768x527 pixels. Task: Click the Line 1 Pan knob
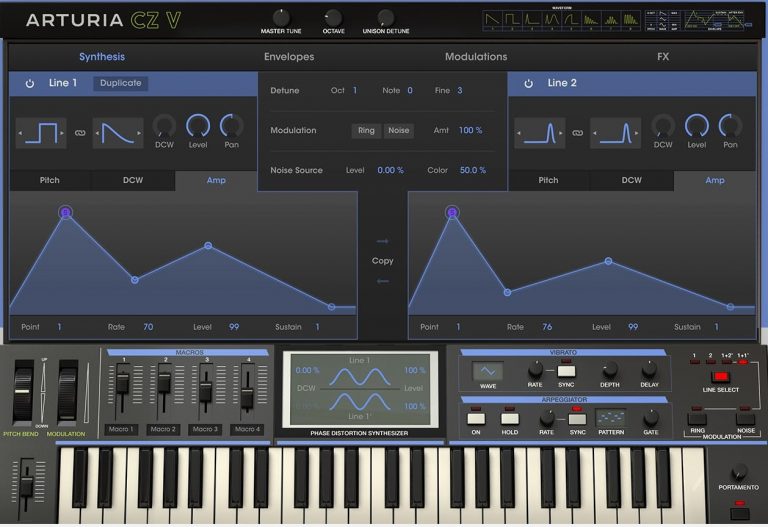tap(231, 126)
